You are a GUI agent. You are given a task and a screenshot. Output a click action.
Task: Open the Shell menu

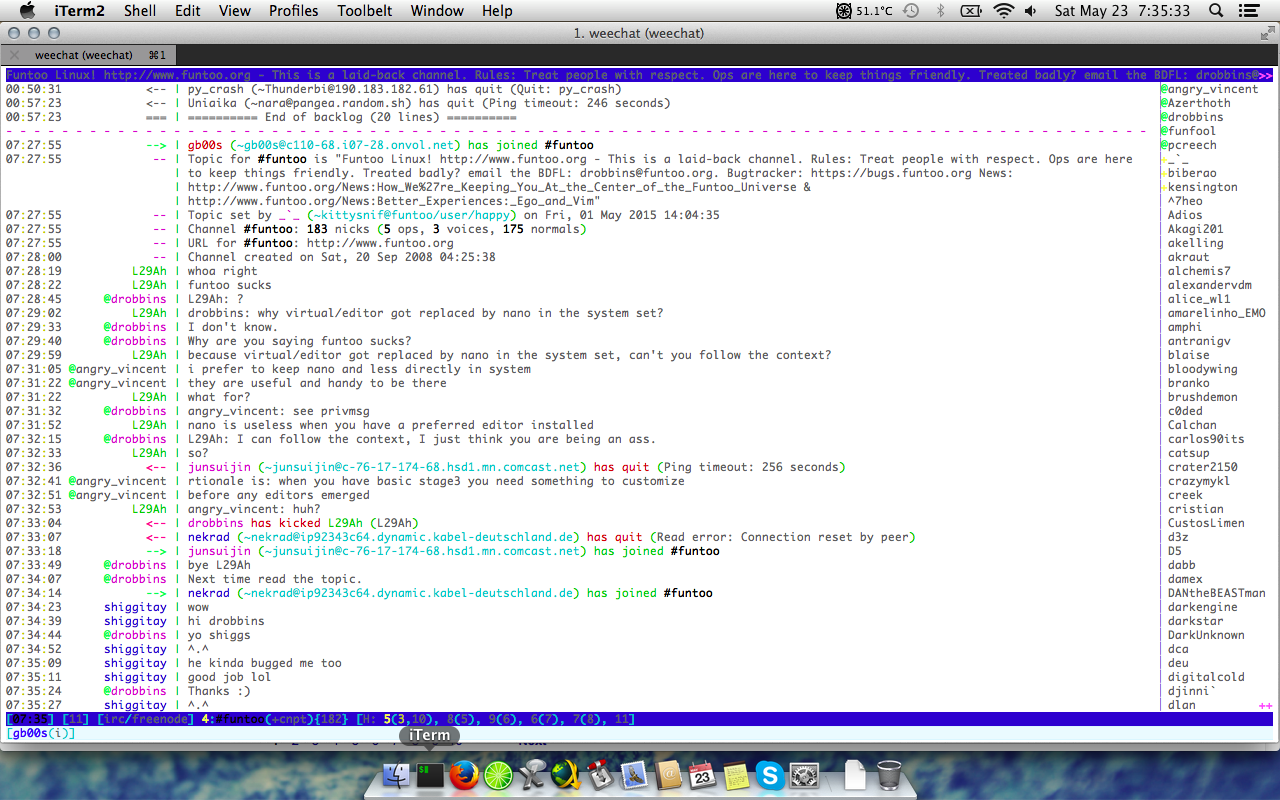tap(140, 11)
